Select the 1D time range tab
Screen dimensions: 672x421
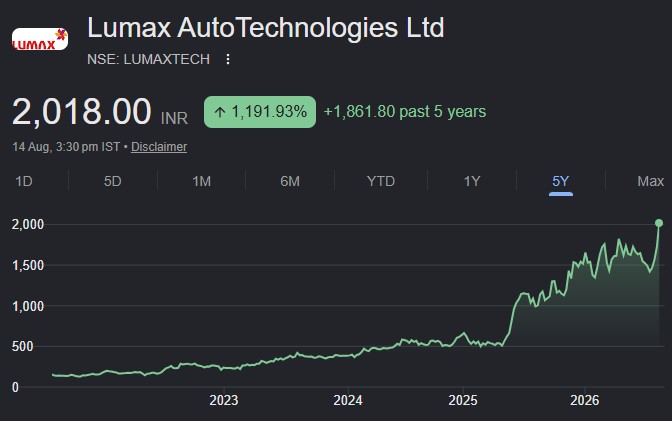coord(24,181)
